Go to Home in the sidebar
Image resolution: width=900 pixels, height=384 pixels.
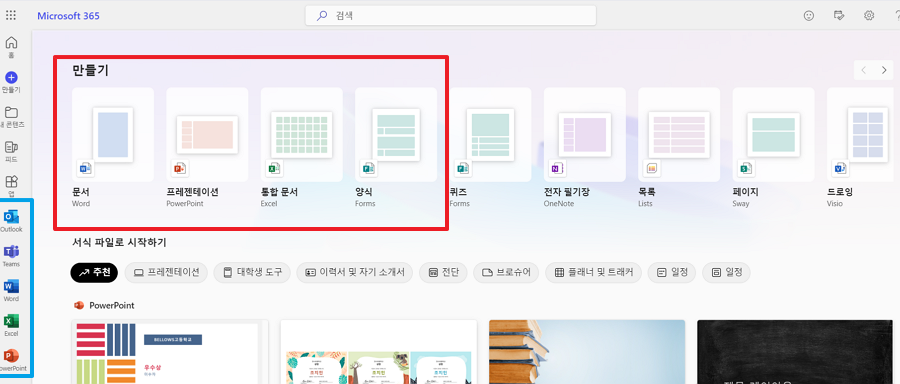point(11,47)
